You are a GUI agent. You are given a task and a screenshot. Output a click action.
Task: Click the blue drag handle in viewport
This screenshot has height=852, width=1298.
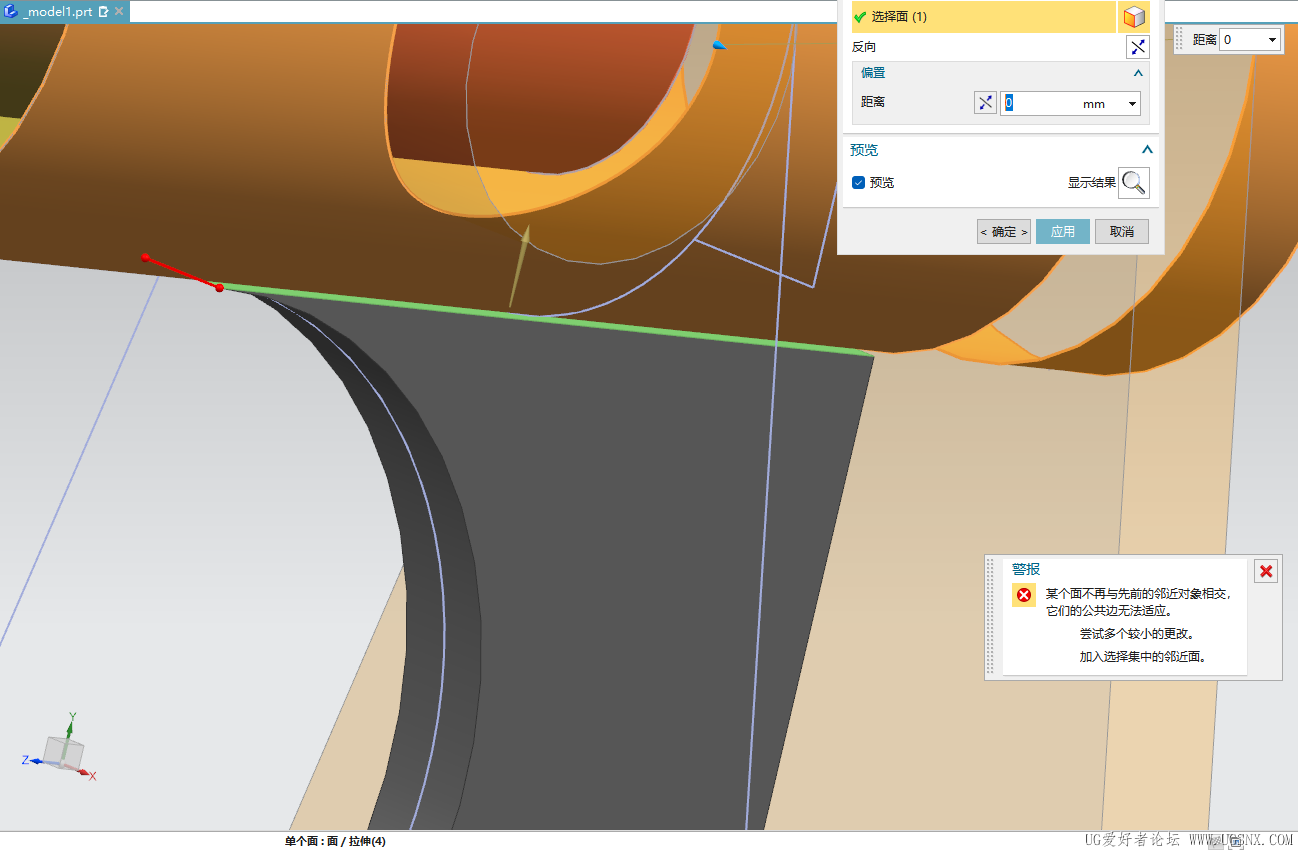[719, 46]
